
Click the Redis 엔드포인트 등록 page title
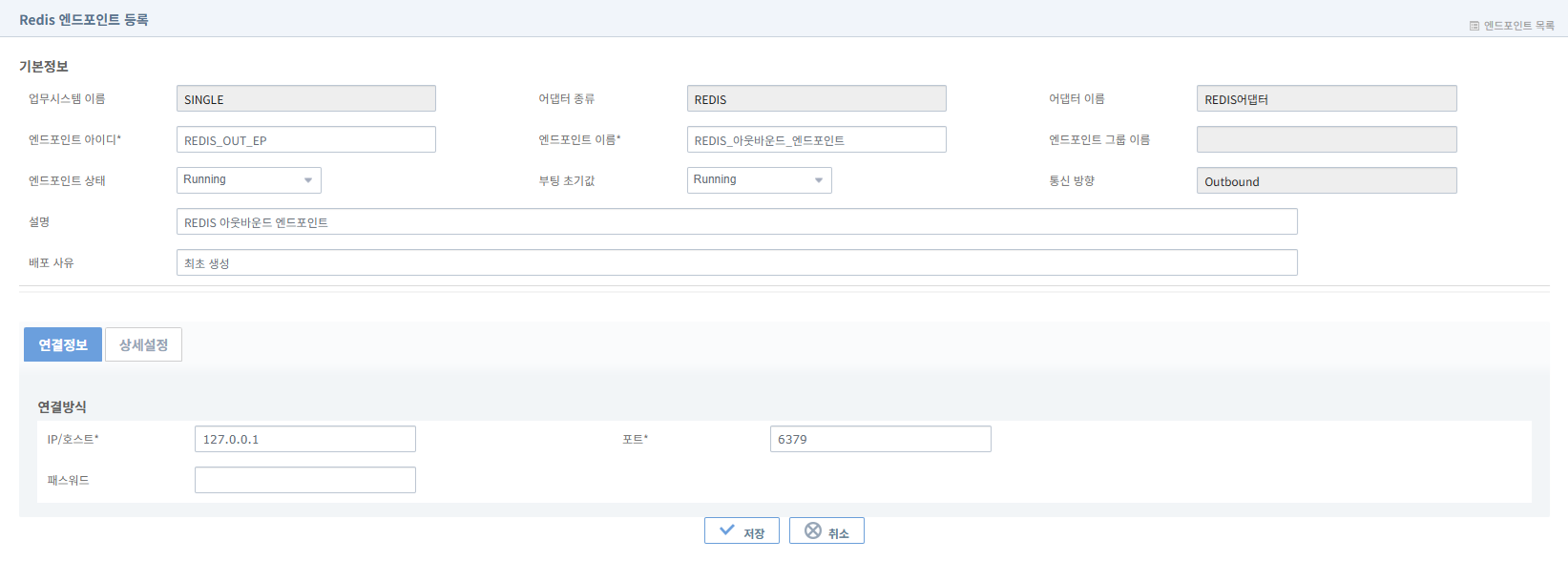click(84, 19)
